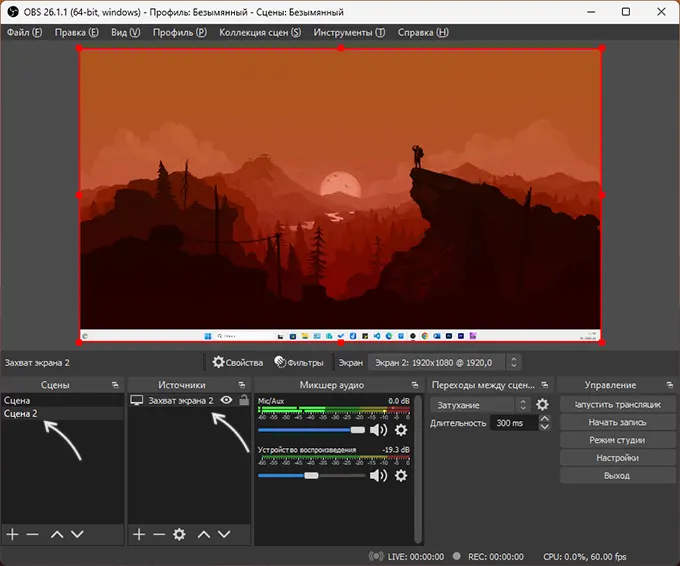The image size is (680, 566).
Task: Adjust the Mic/Aux volume slider
Action: tap(357, 430)
